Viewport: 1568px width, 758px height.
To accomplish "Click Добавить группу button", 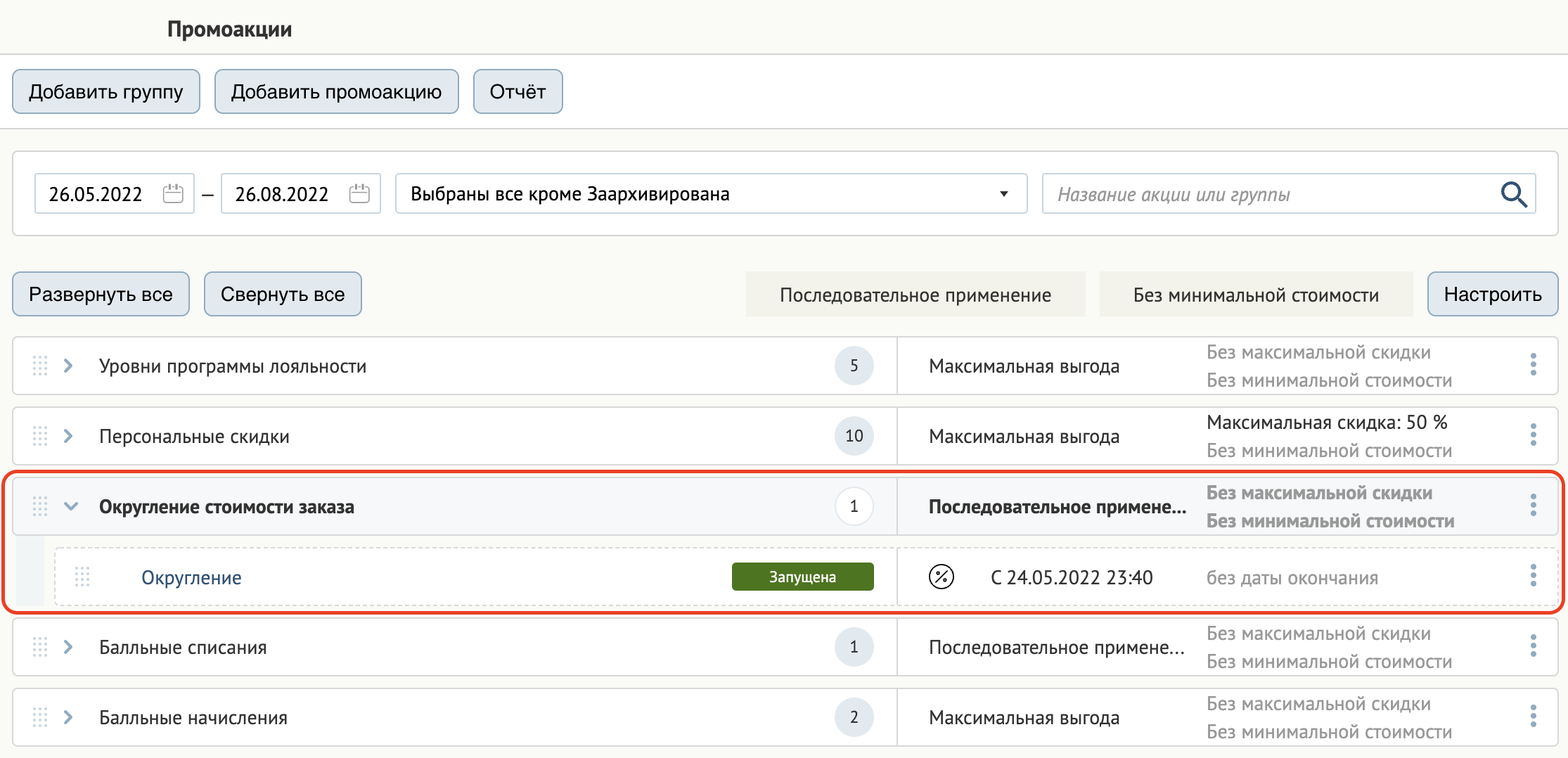I will (106, 91).
